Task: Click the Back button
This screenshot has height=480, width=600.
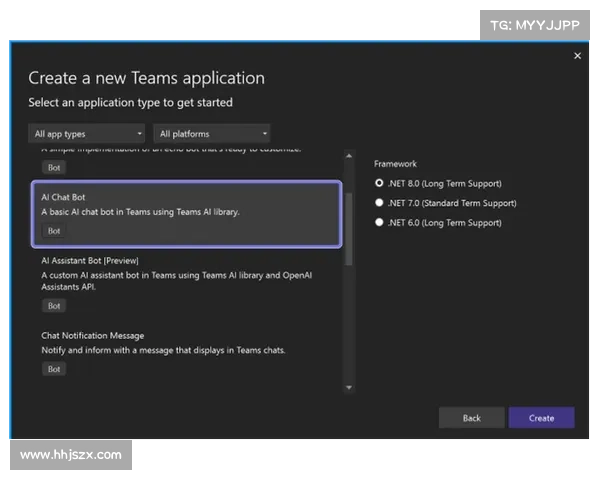Action: point(471,418)
